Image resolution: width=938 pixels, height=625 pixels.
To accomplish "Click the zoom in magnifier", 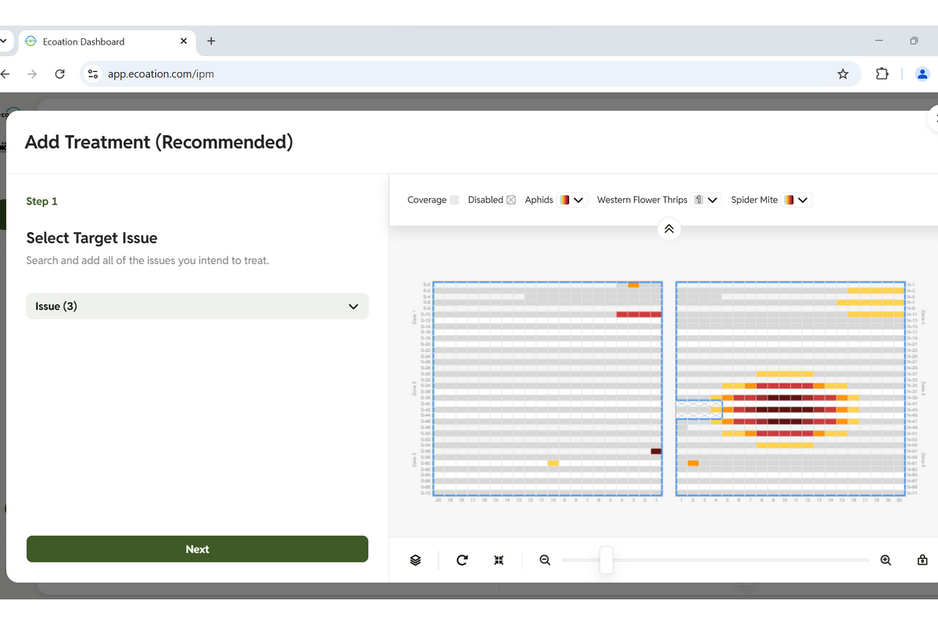I will pyautogui.click(x=885, y=560).
